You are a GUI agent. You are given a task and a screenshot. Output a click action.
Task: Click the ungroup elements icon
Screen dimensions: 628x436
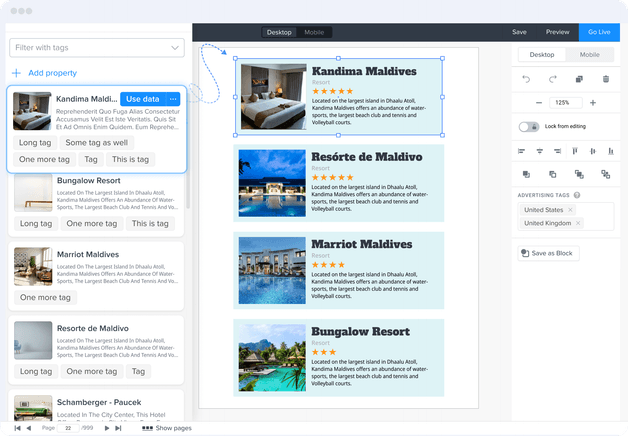point(606,174)
